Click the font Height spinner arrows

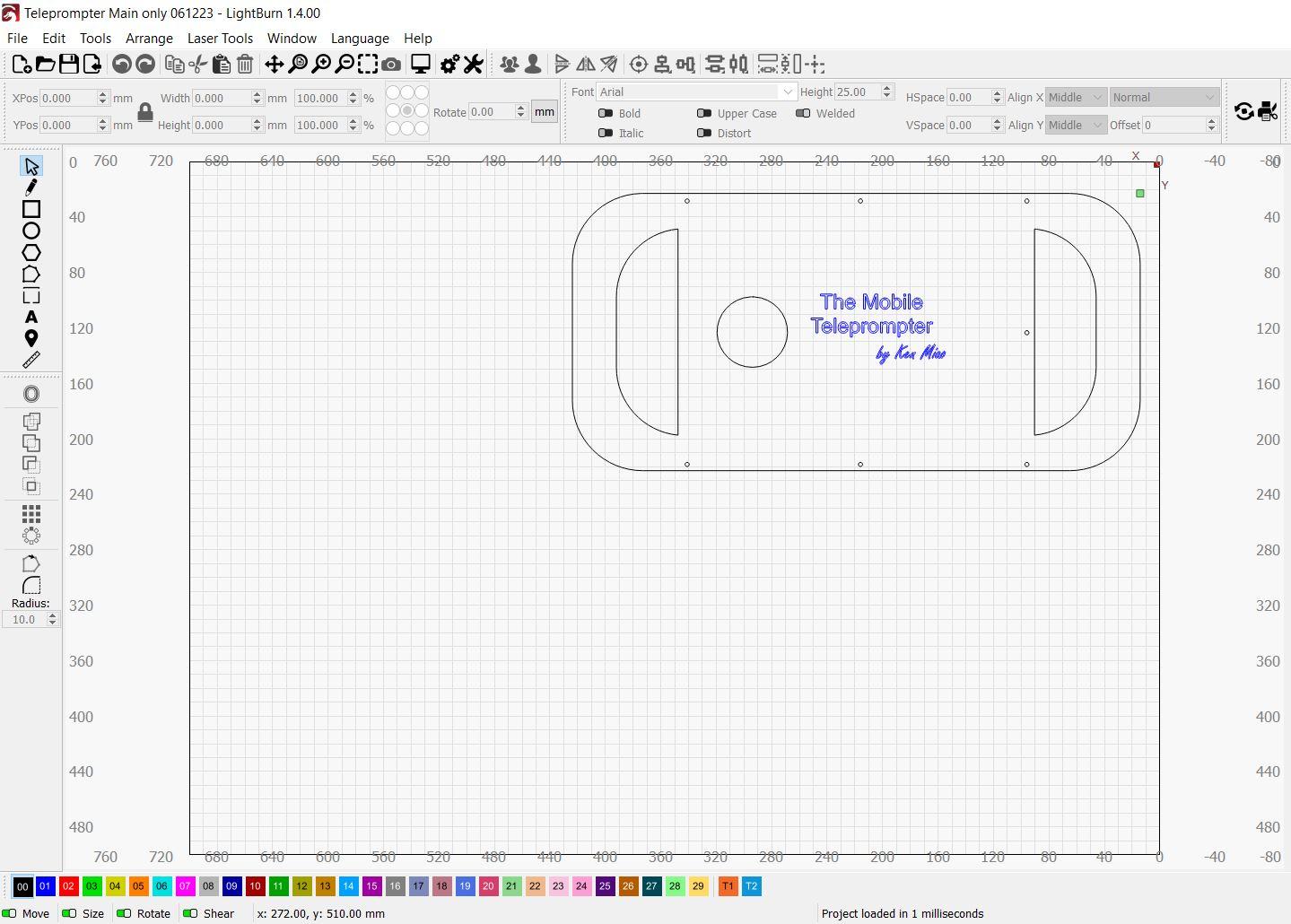tap(886, 92)
